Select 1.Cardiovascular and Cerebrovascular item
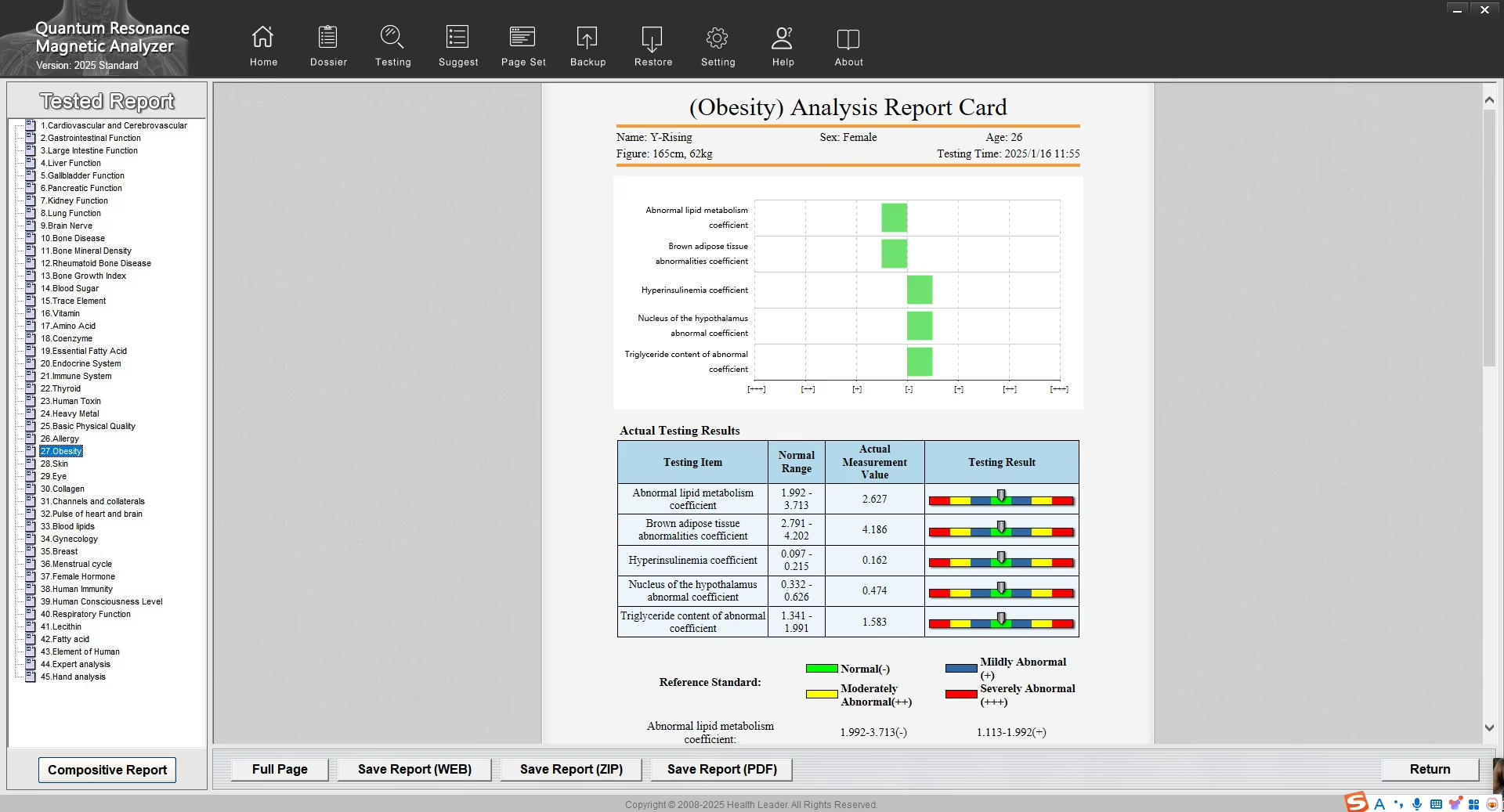The image size is (1504, 812). pos(114,125)
